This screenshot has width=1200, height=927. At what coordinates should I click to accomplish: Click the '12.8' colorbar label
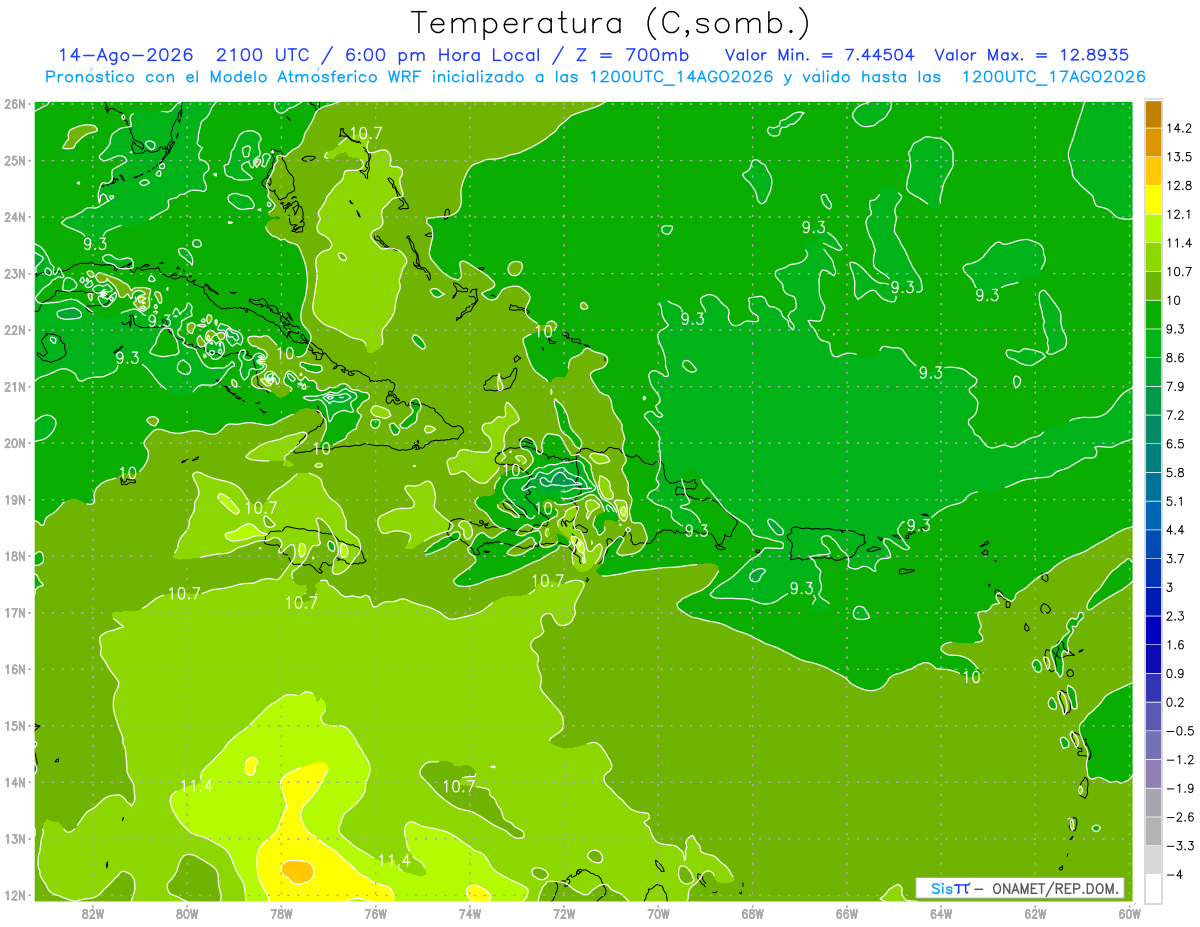coord(1178,186)
